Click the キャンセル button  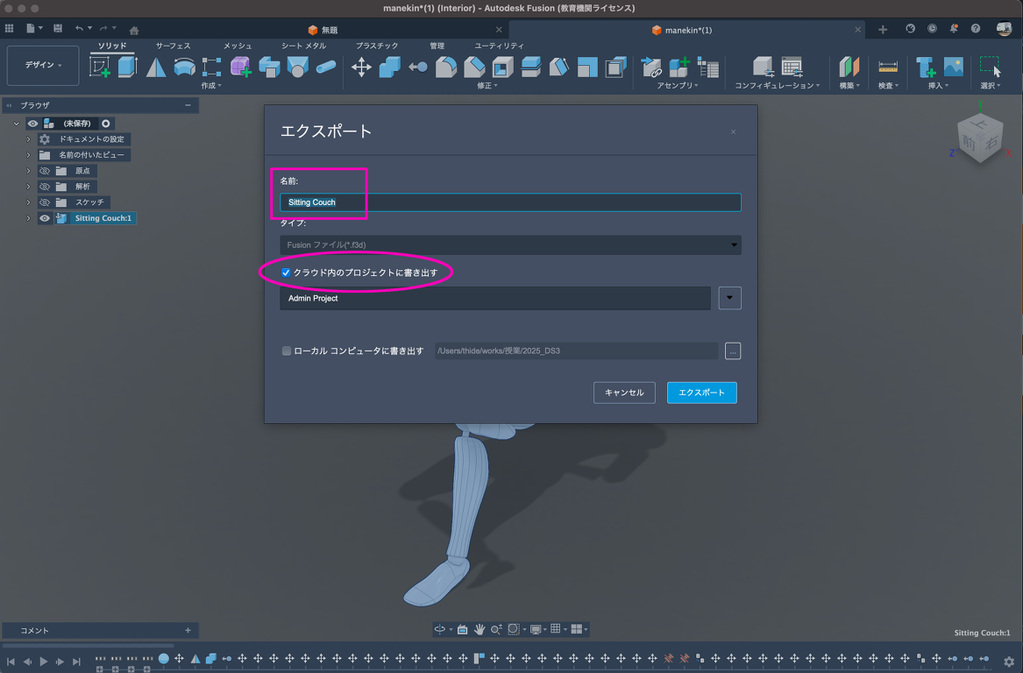(624, 393)
